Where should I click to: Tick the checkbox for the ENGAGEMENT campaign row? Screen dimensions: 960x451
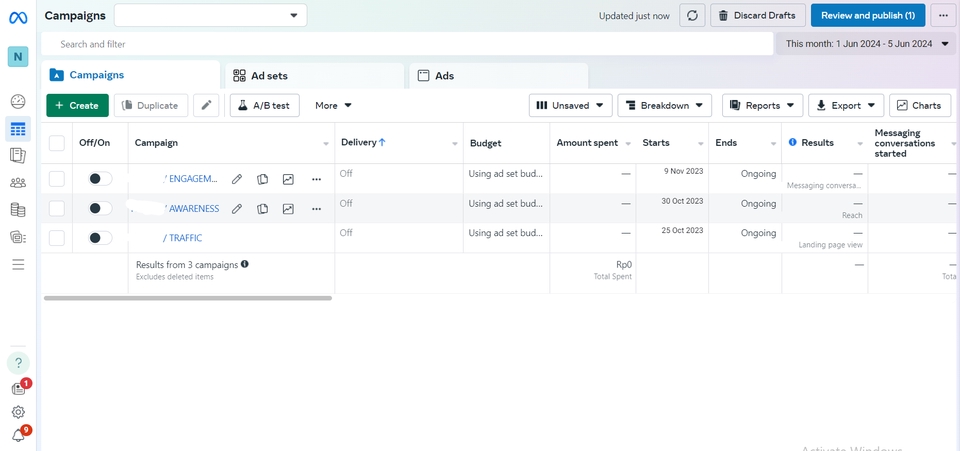(57, 179)
